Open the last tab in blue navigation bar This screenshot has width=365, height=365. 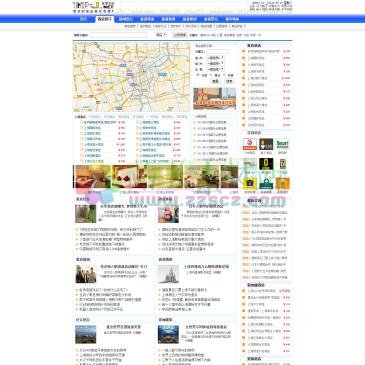(232, 19)
